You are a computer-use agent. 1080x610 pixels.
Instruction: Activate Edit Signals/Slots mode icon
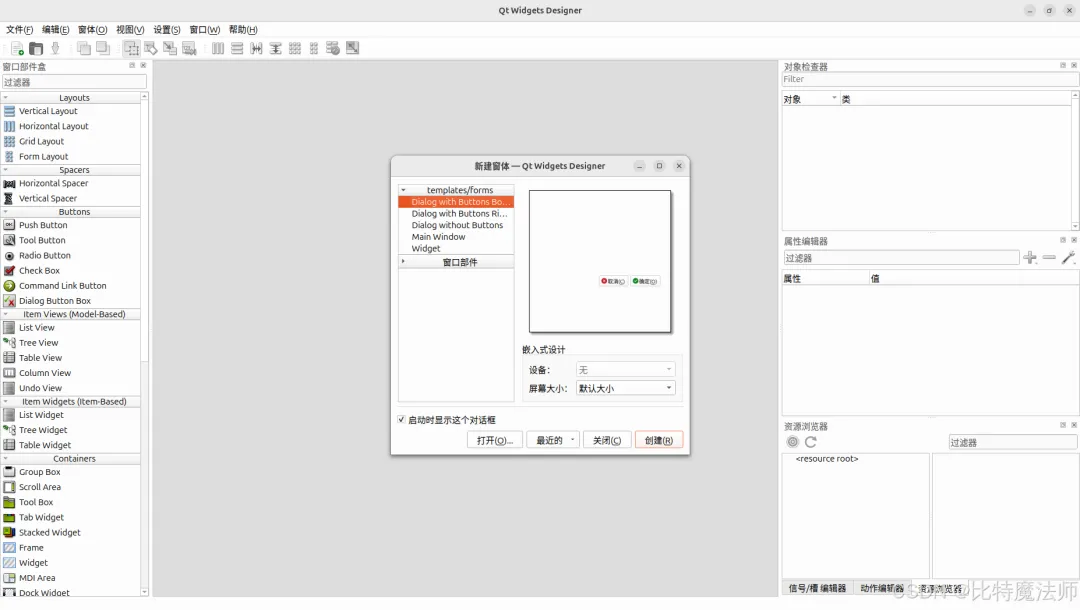pyautogui.click(x=151, y=48)
